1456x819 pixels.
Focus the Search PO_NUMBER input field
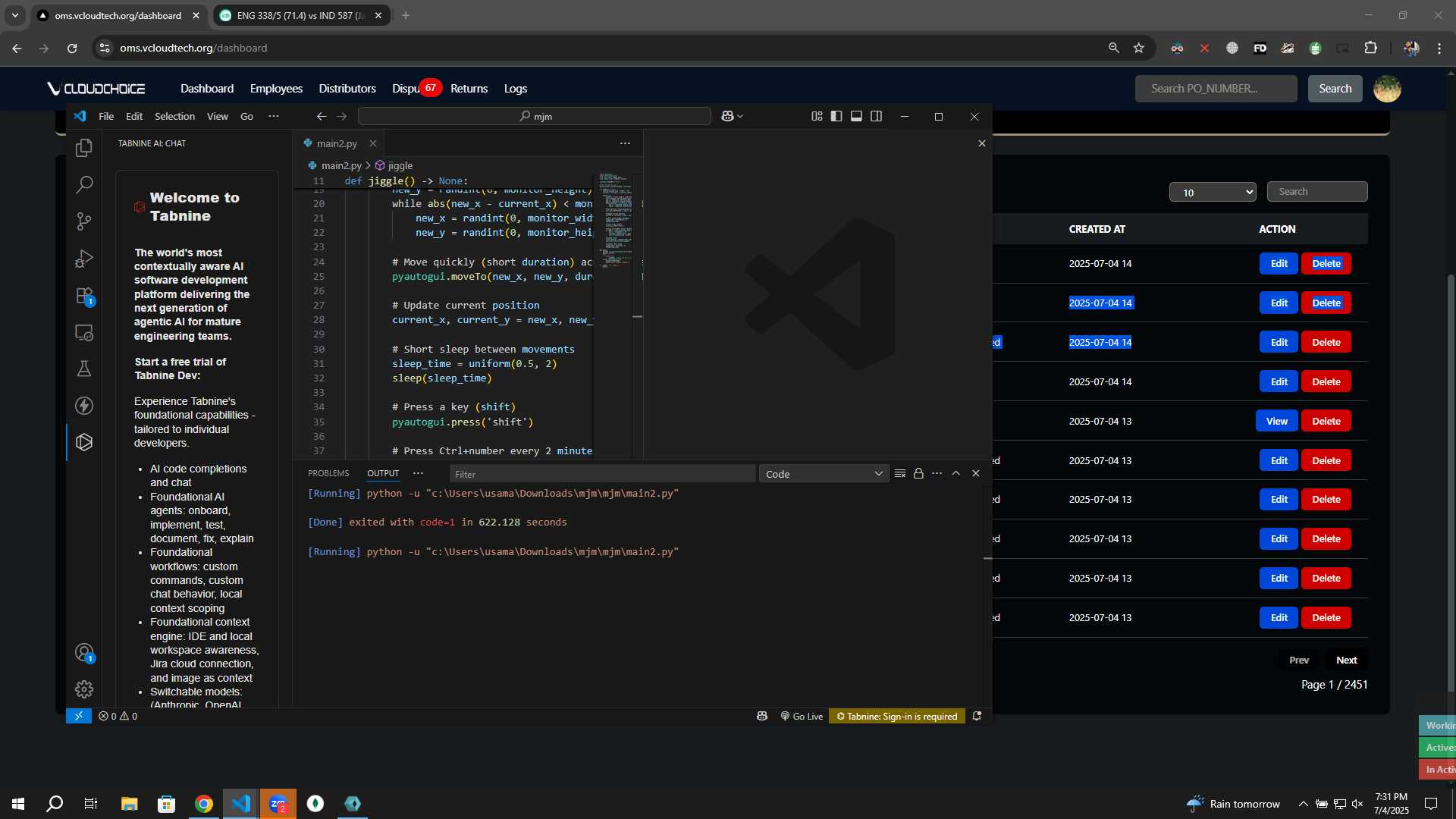[x=1216, y=89]
